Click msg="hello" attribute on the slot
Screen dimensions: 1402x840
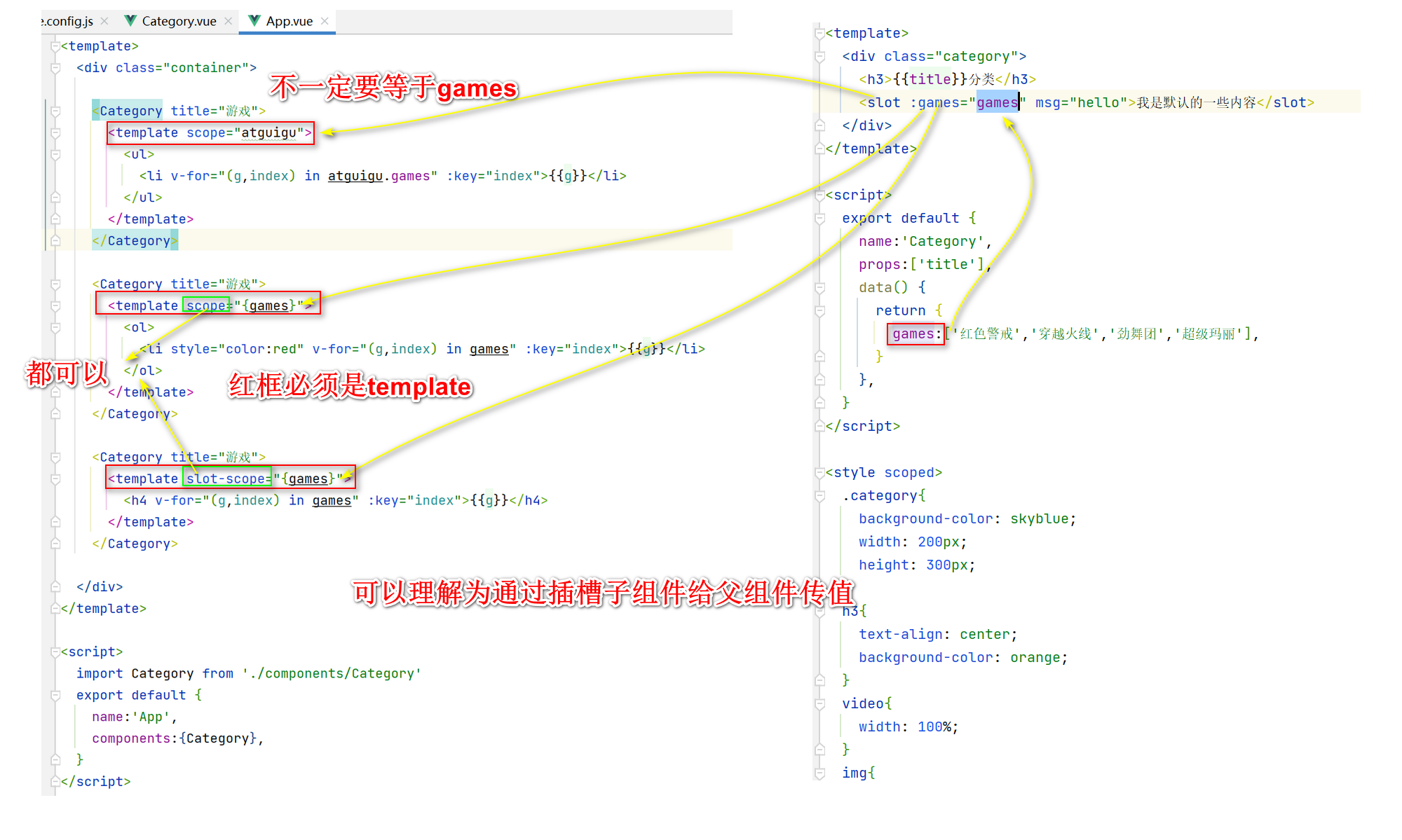tap(1081, 102)
